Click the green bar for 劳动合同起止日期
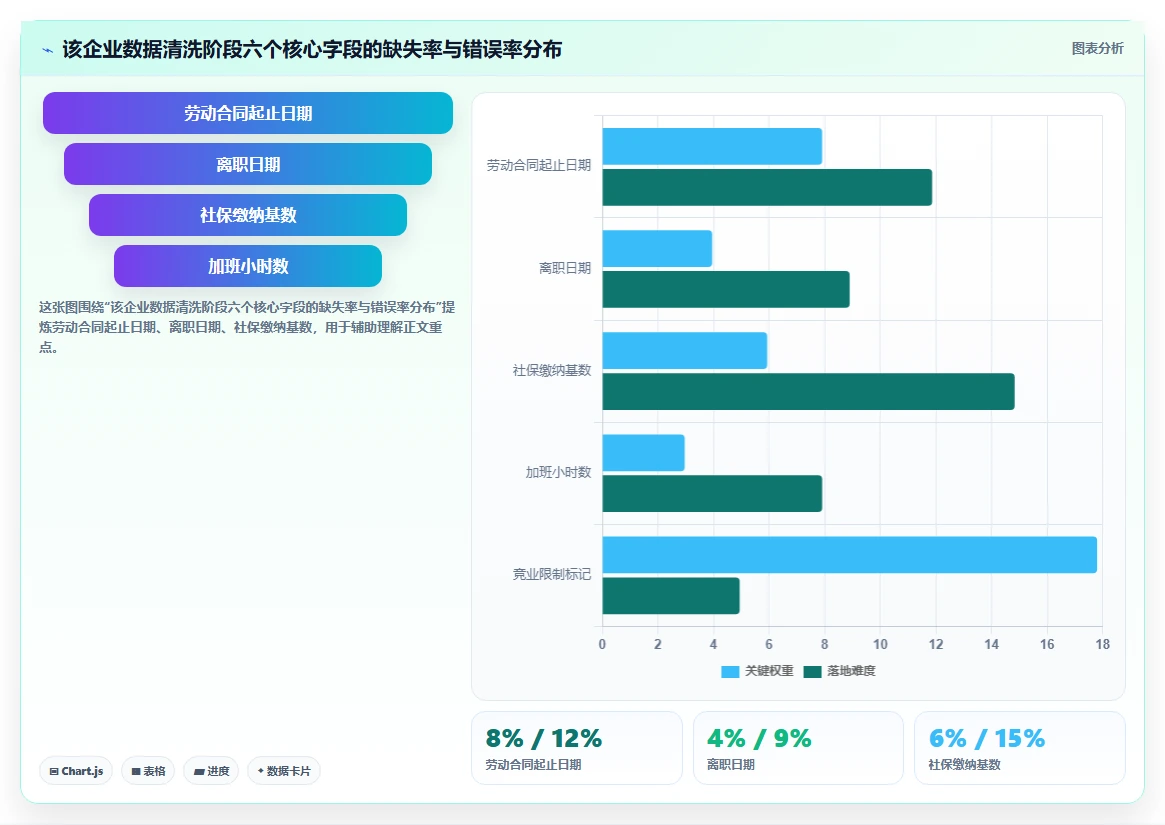Viewport: 1165px width, 825px height. coord(767,187)
